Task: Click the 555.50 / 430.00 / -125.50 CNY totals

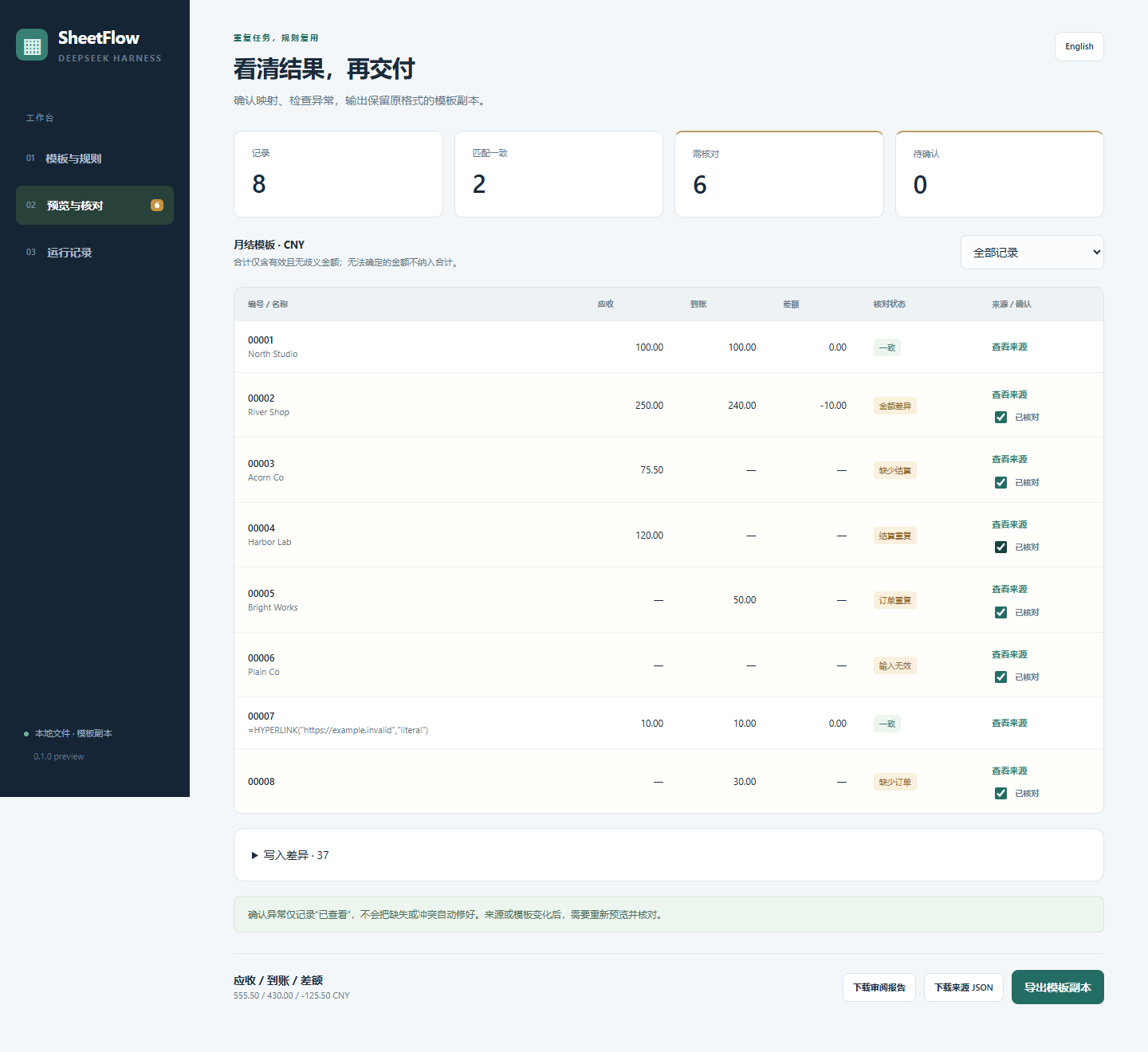Action: pyautogui.click(x=292, y=995)
